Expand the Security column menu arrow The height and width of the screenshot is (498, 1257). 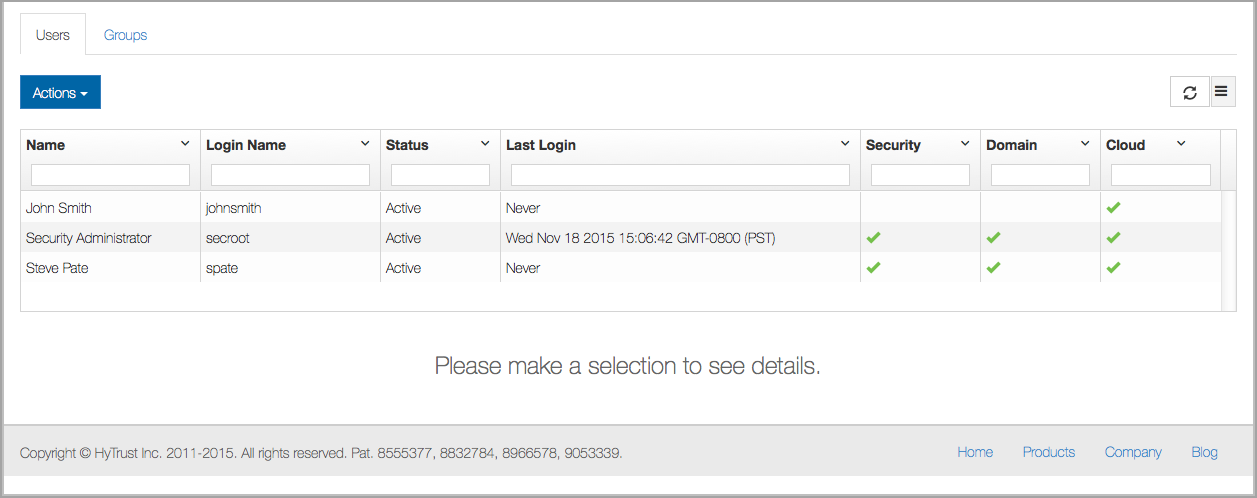[965, 144]
